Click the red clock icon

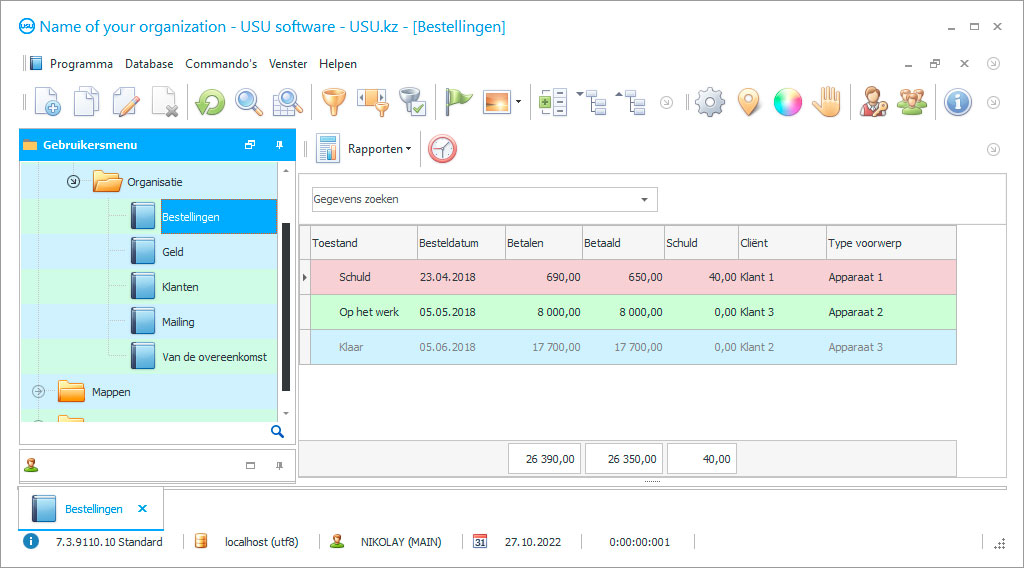point(442,149)
